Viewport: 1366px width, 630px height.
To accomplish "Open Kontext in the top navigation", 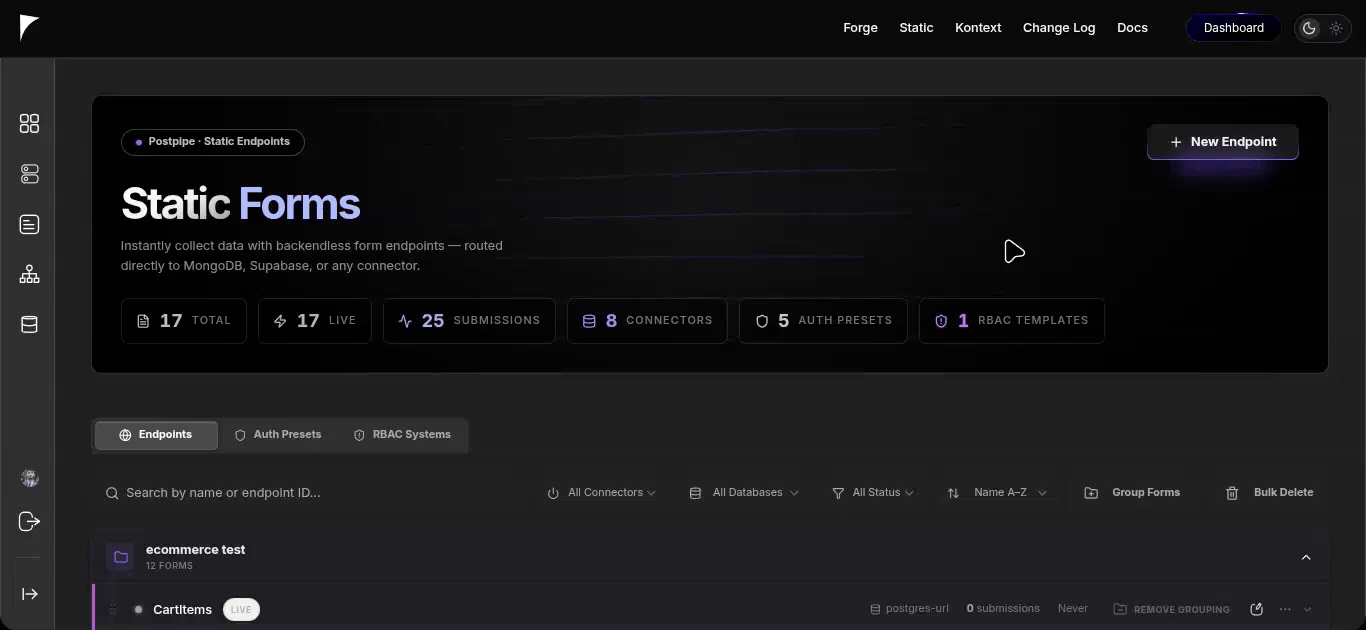I will click(978, 28).
